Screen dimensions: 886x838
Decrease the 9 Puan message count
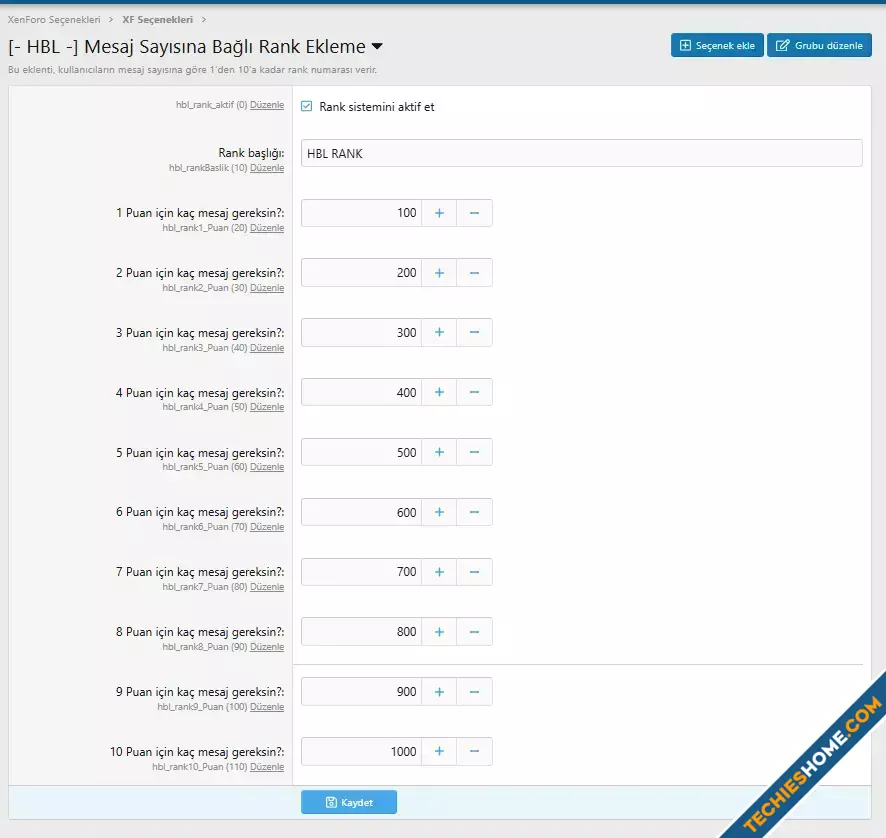click(475, 692)
